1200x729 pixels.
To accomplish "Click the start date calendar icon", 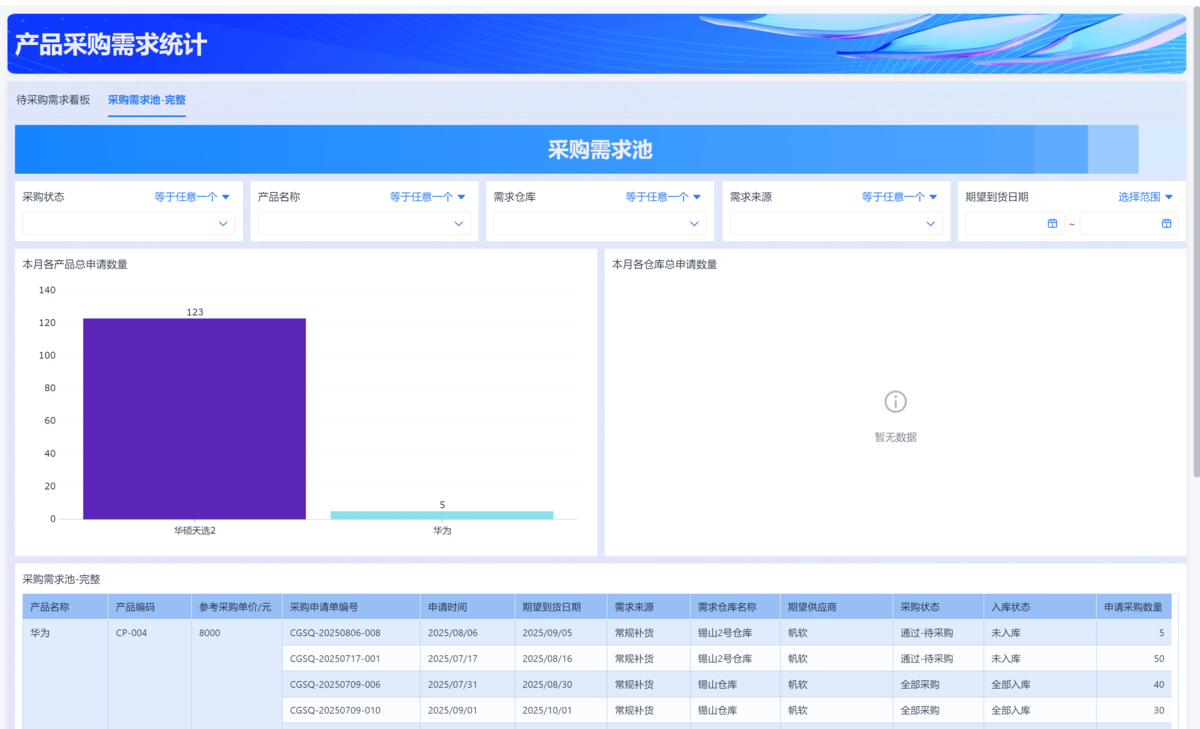I will click(1052, 224).
